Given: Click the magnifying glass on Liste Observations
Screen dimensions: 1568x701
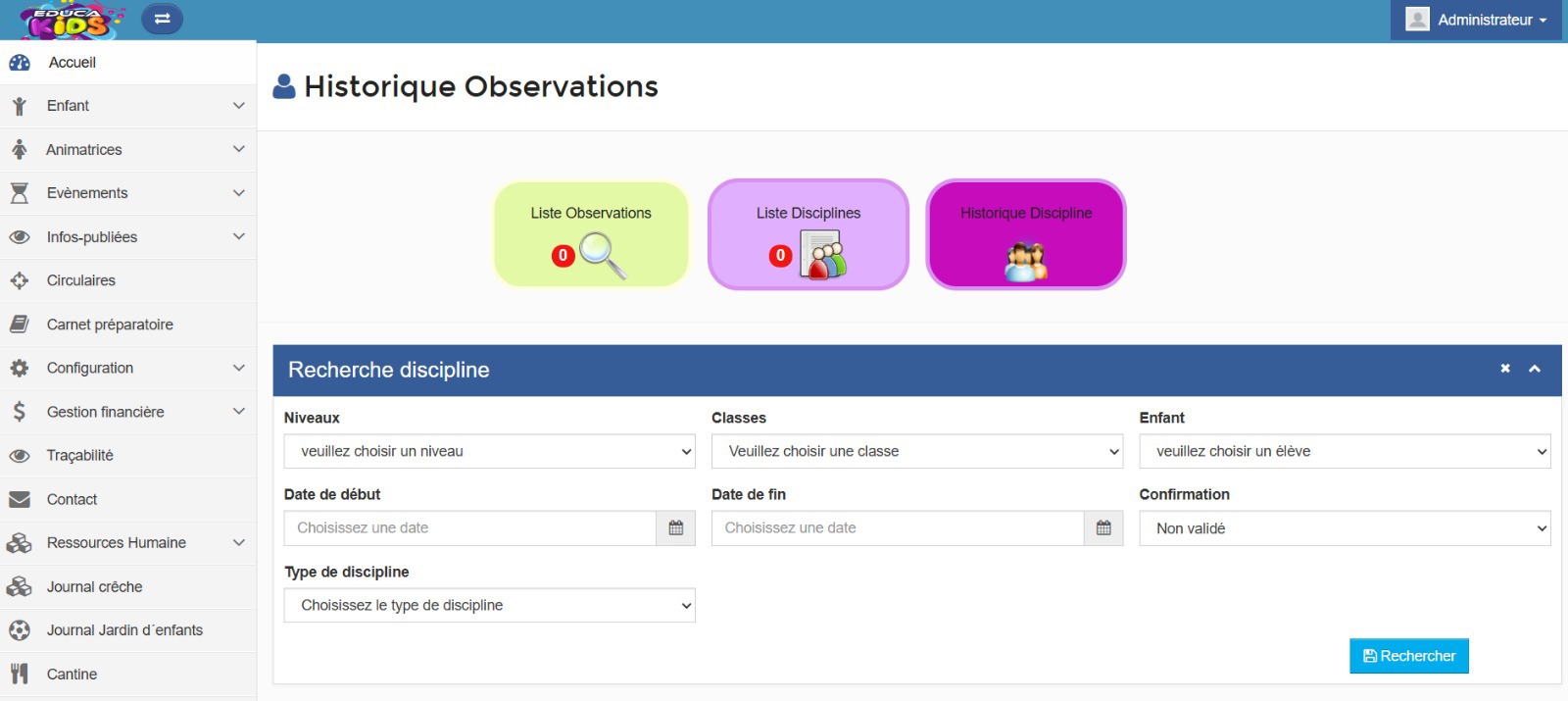Looking at the screenshot, I should coord(603,255).
